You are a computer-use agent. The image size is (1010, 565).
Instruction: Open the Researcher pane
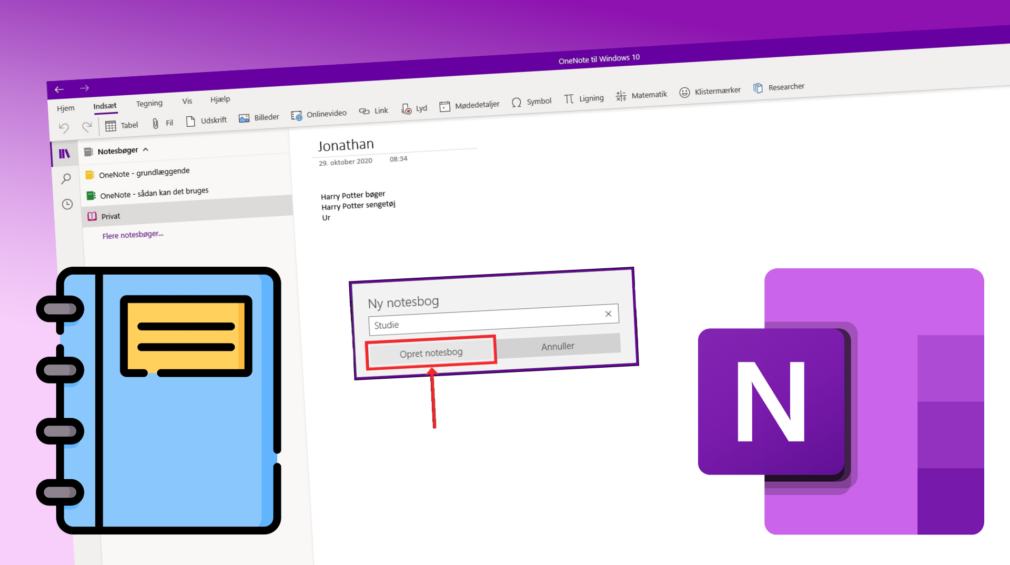coord(779,87)
